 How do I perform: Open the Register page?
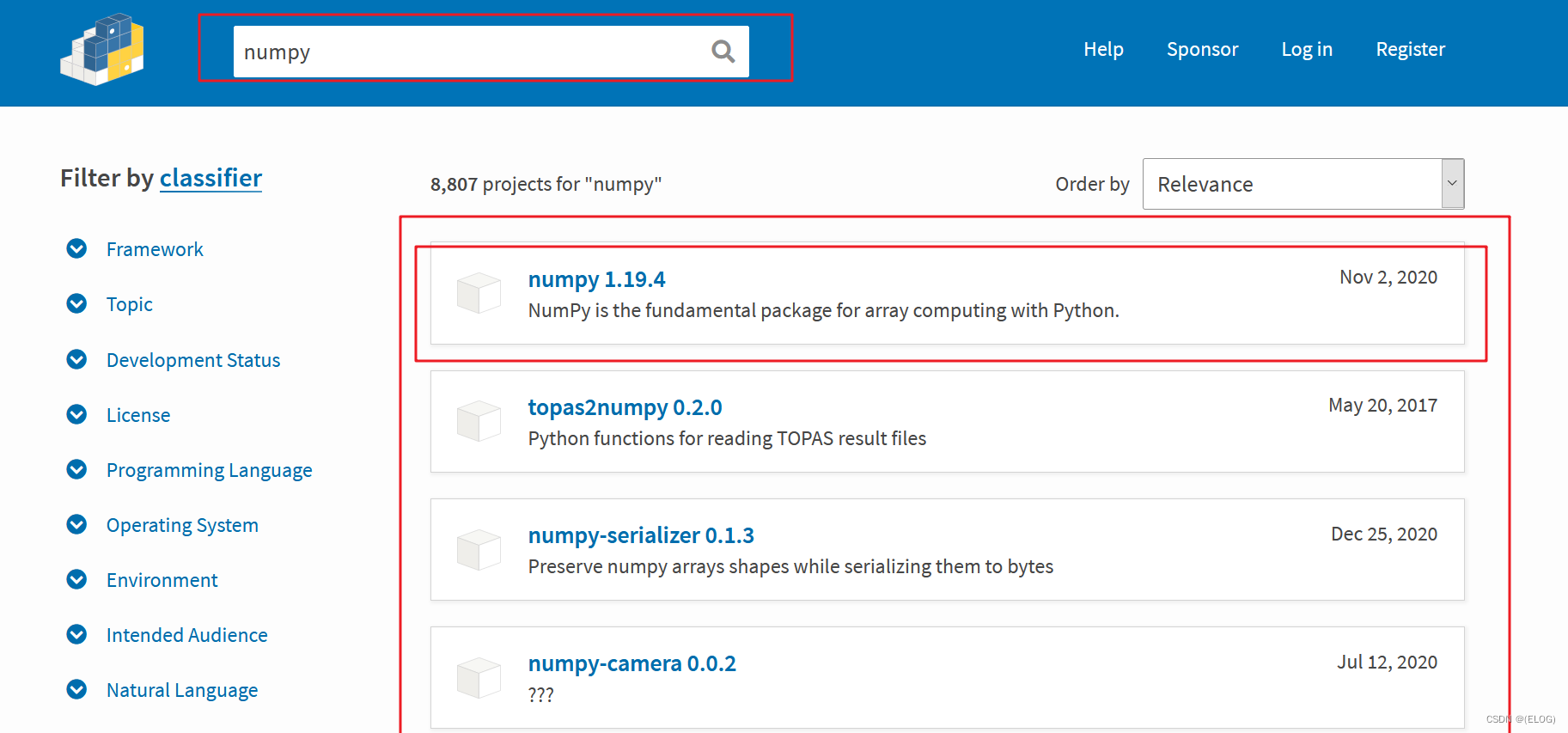pyautogui.click(x=1410, y=49)
